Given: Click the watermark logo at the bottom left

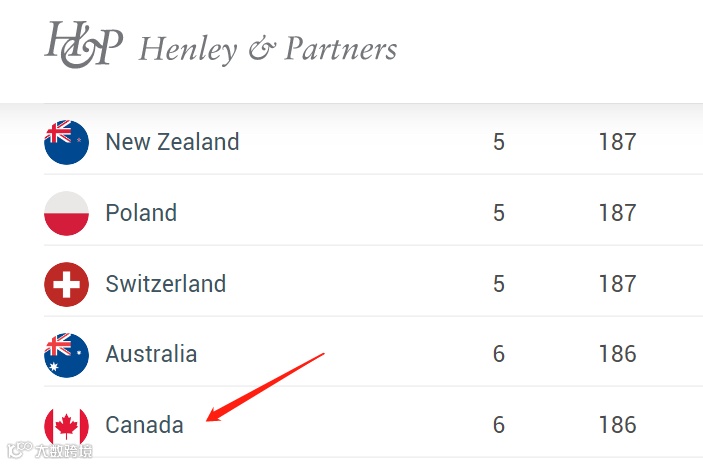Looking at the screenshot, I should pyautogui.click(x=50, y=450).
